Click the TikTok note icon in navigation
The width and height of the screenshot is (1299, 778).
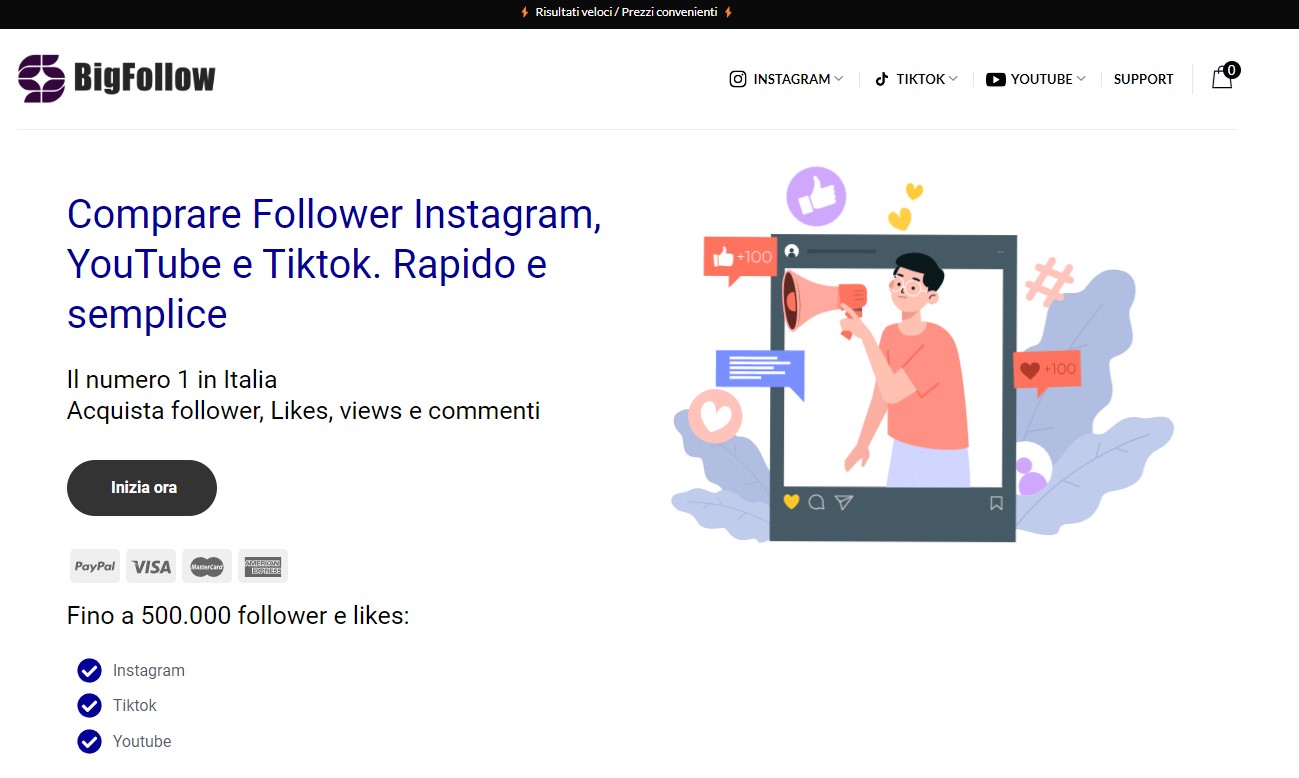pyautogui.click(x=883, y=78)
